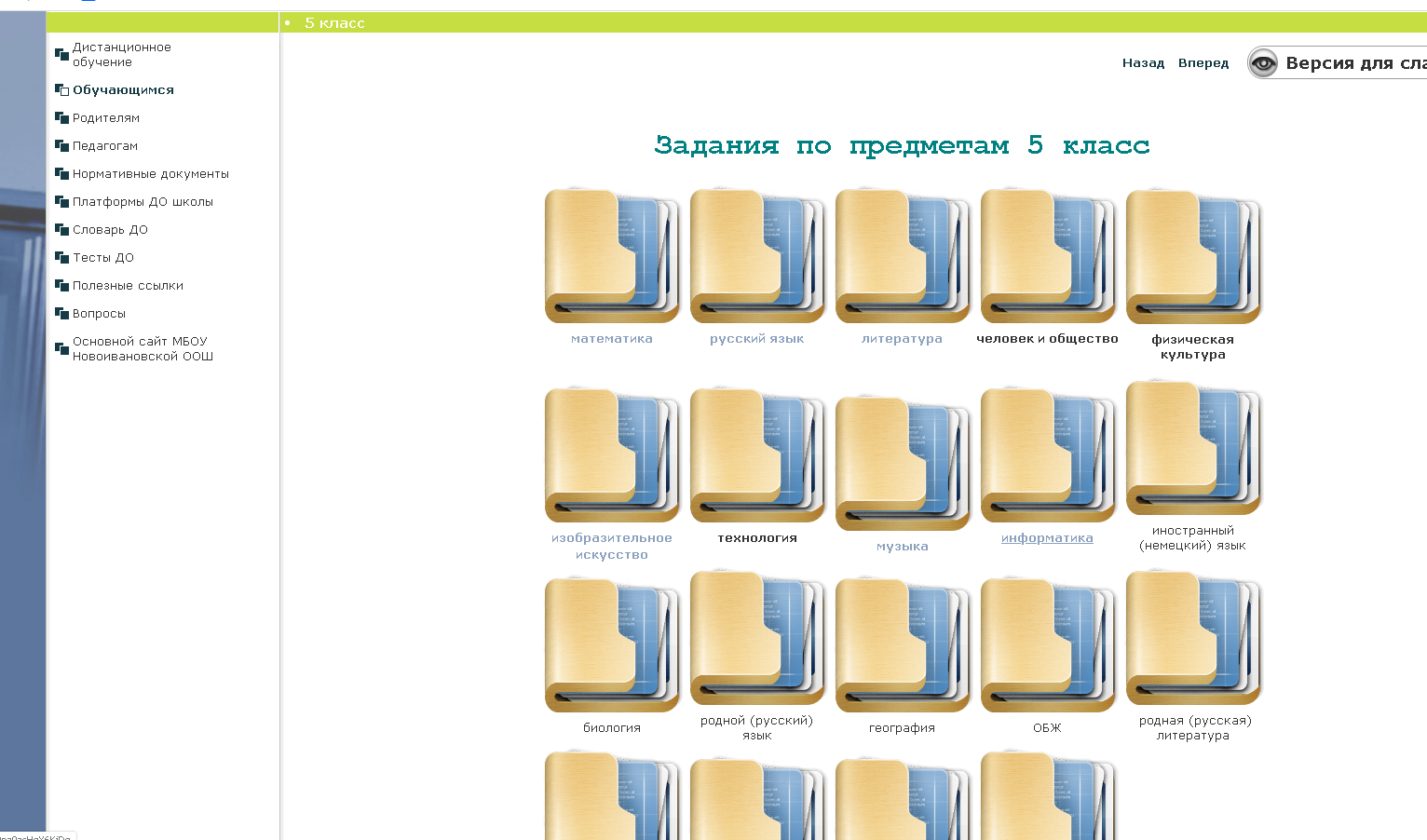This screenshot has width=1427, height=840.
Task: Open Тесты ДО sidebar item
Action: coord(103,257)
